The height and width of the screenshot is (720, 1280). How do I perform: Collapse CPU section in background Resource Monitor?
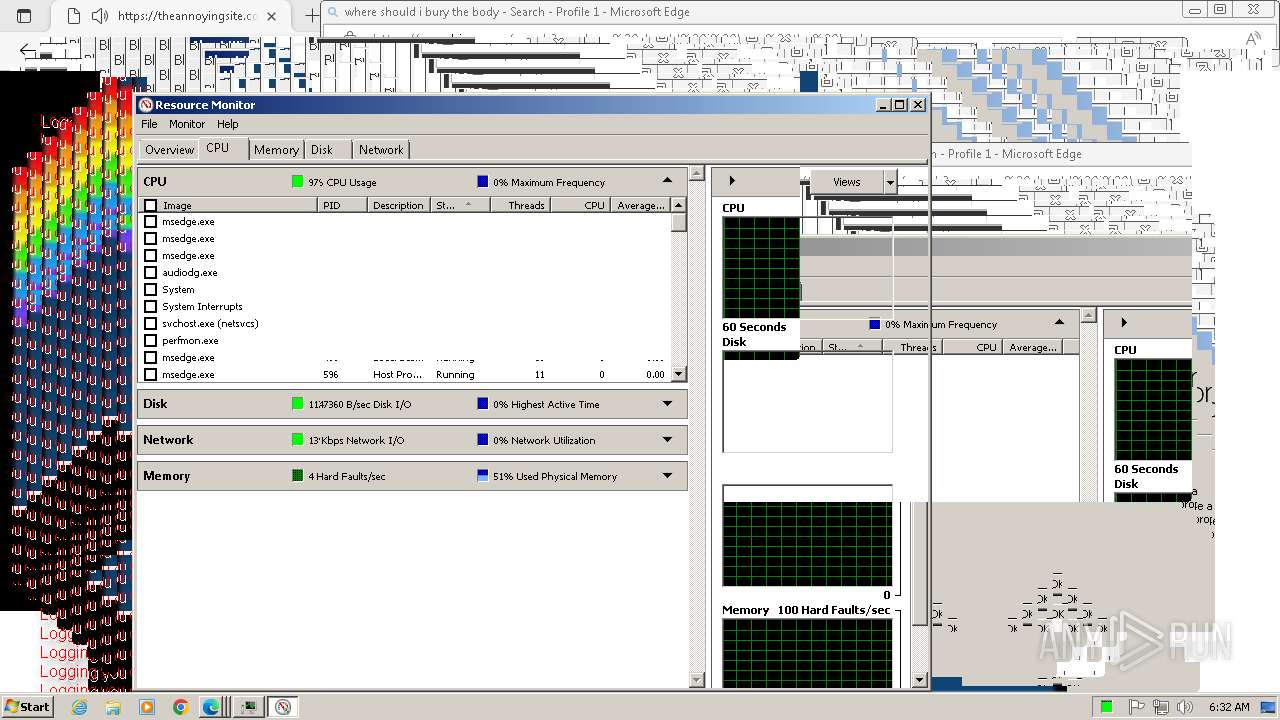[x=1059, y=323]
